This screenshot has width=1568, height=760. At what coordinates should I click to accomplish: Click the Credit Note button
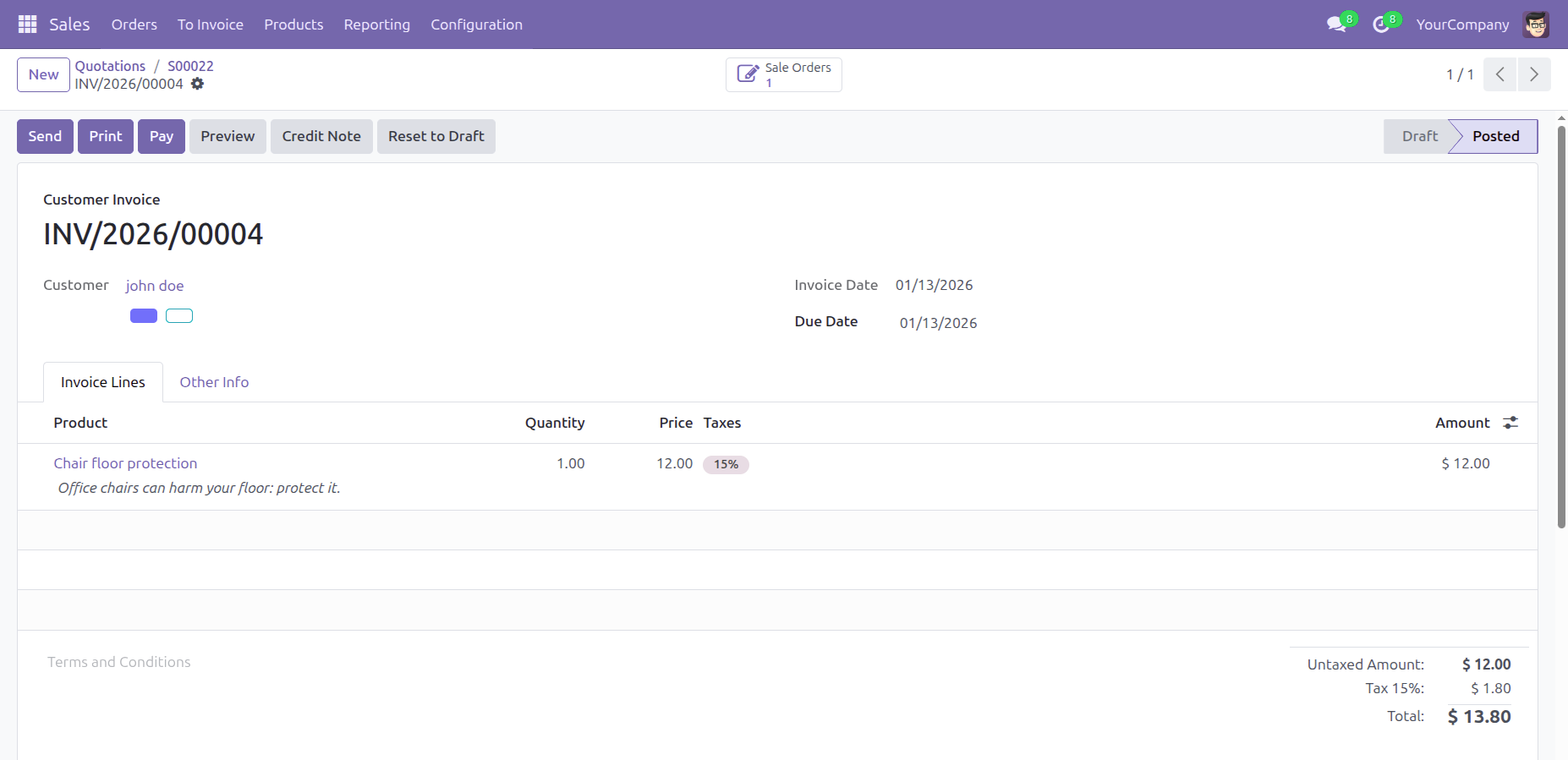pyautogui.click(x=321, y=136)
